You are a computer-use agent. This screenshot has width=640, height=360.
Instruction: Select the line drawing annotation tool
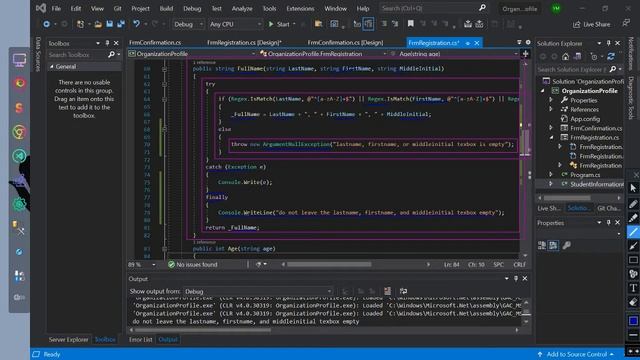tap(633, 232)
